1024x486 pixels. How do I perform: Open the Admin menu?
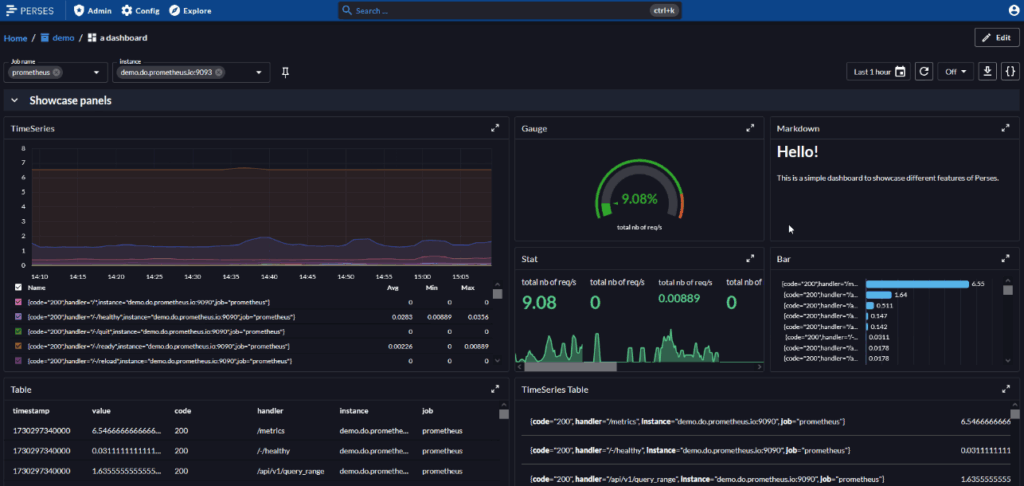point(92,10)
